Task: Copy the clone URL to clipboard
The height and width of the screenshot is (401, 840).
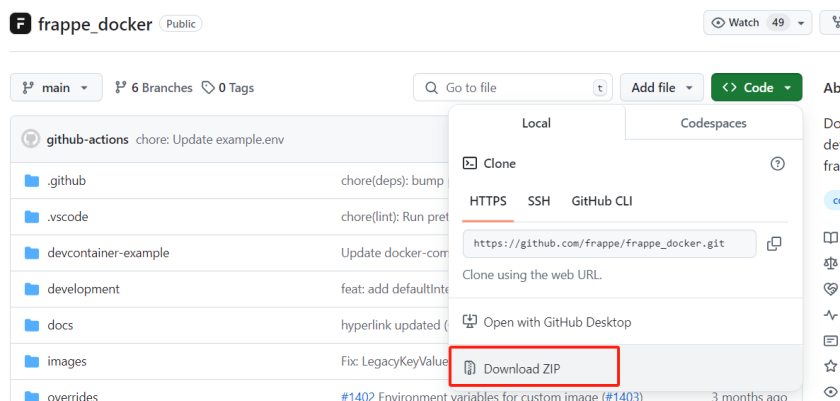Action: 774,243
